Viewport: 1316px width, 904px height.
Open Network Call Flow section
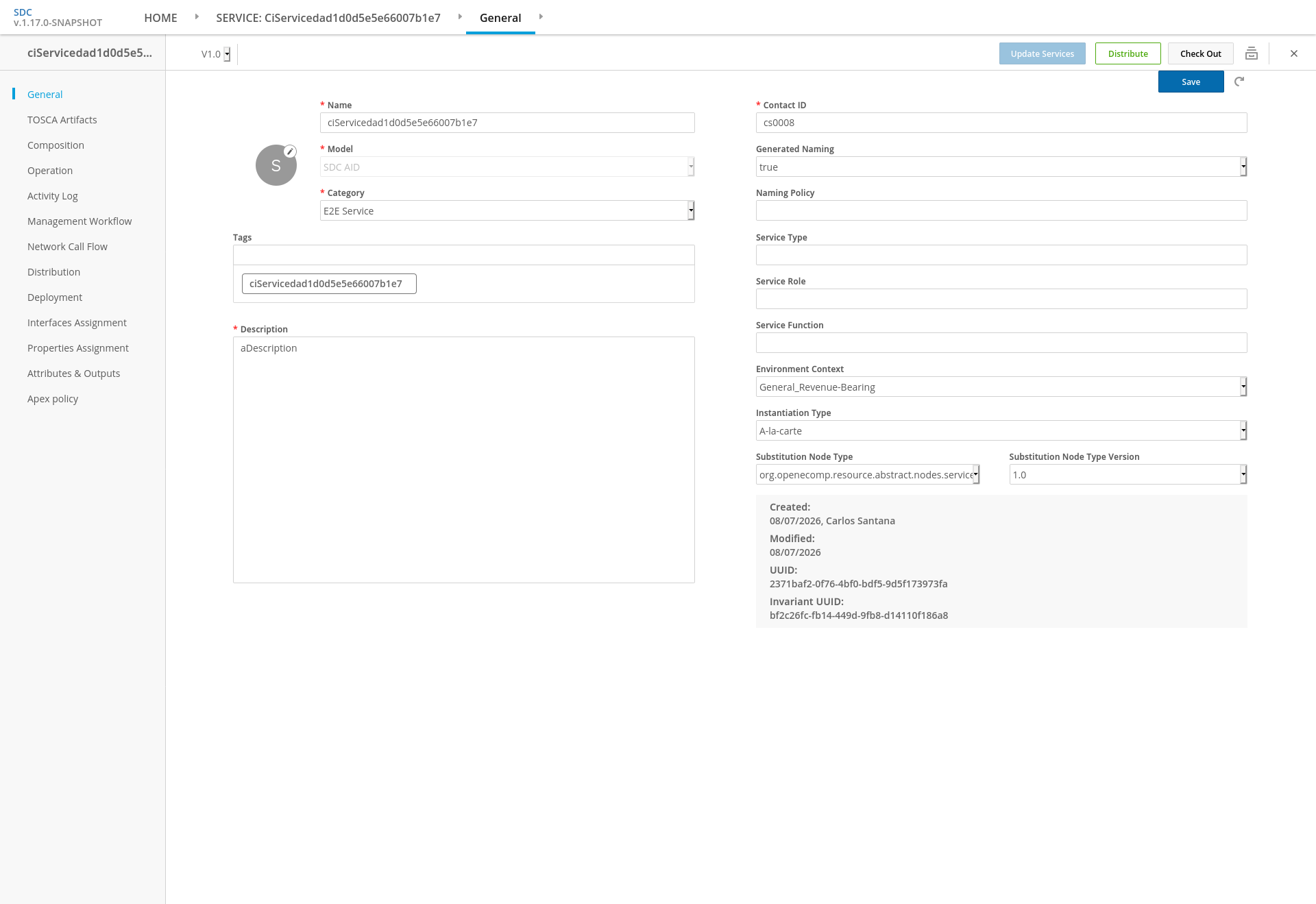coord(67,247)
